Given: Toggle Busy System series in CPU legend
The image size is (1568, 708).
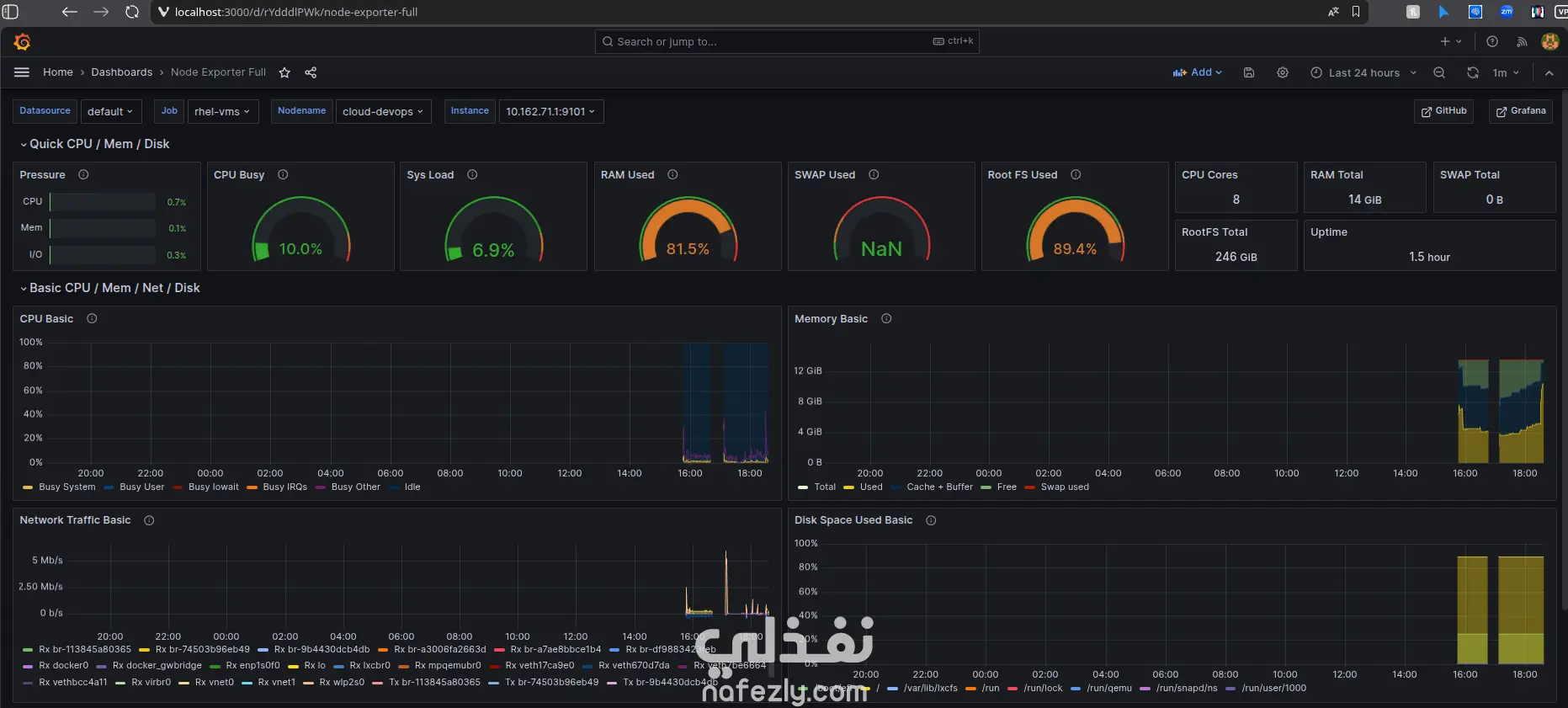Looking at the screenshot, I should pos(66,487).
